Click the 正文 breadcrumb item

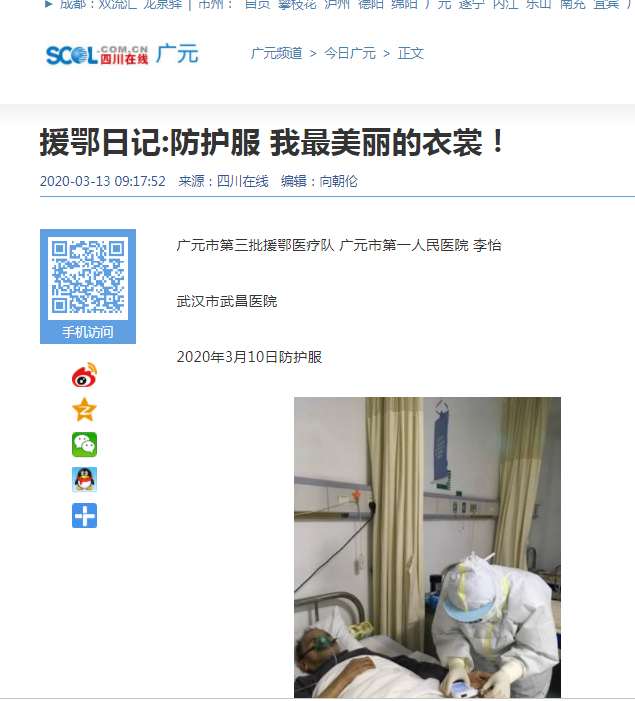coord(411,53)
